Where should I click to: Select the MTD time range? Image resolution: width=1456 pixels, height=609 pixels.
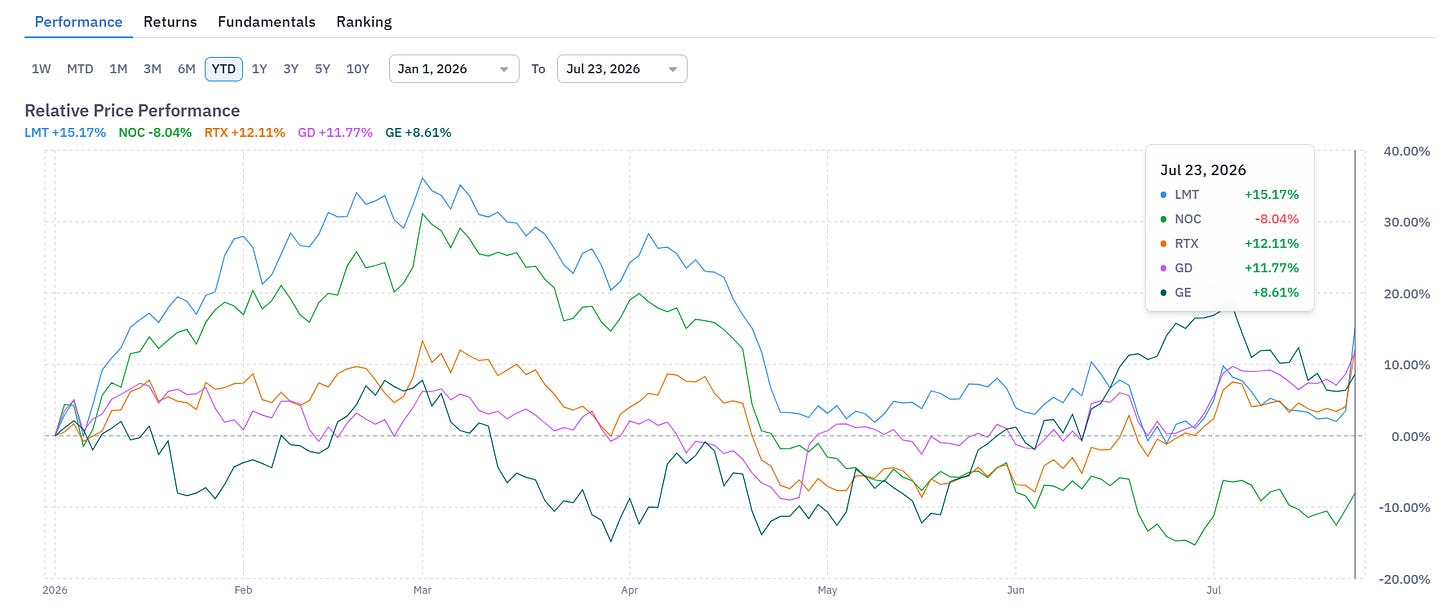pos(80,69)
